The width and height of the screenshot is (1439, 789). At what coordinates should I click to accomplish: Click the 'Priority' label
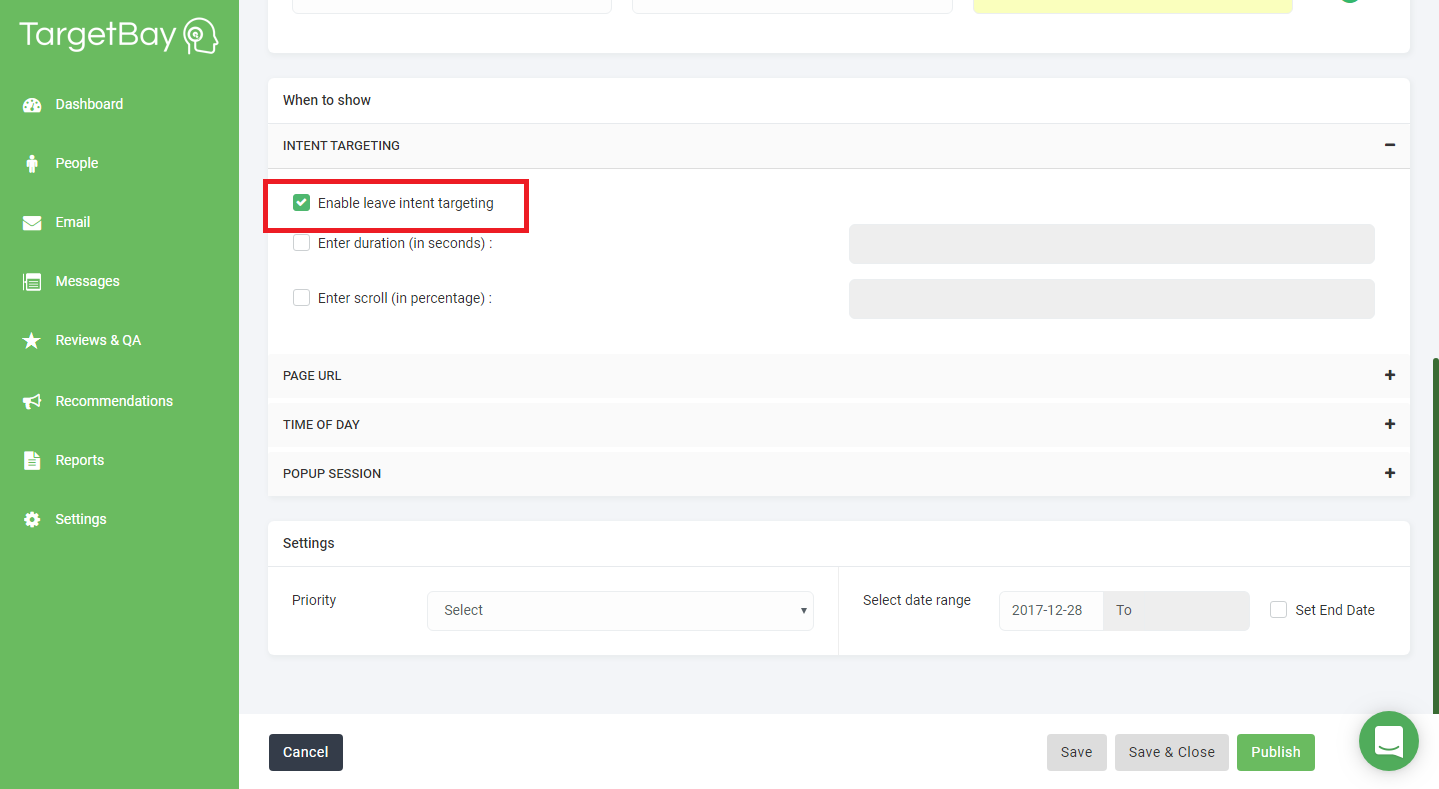pos(314,600)
